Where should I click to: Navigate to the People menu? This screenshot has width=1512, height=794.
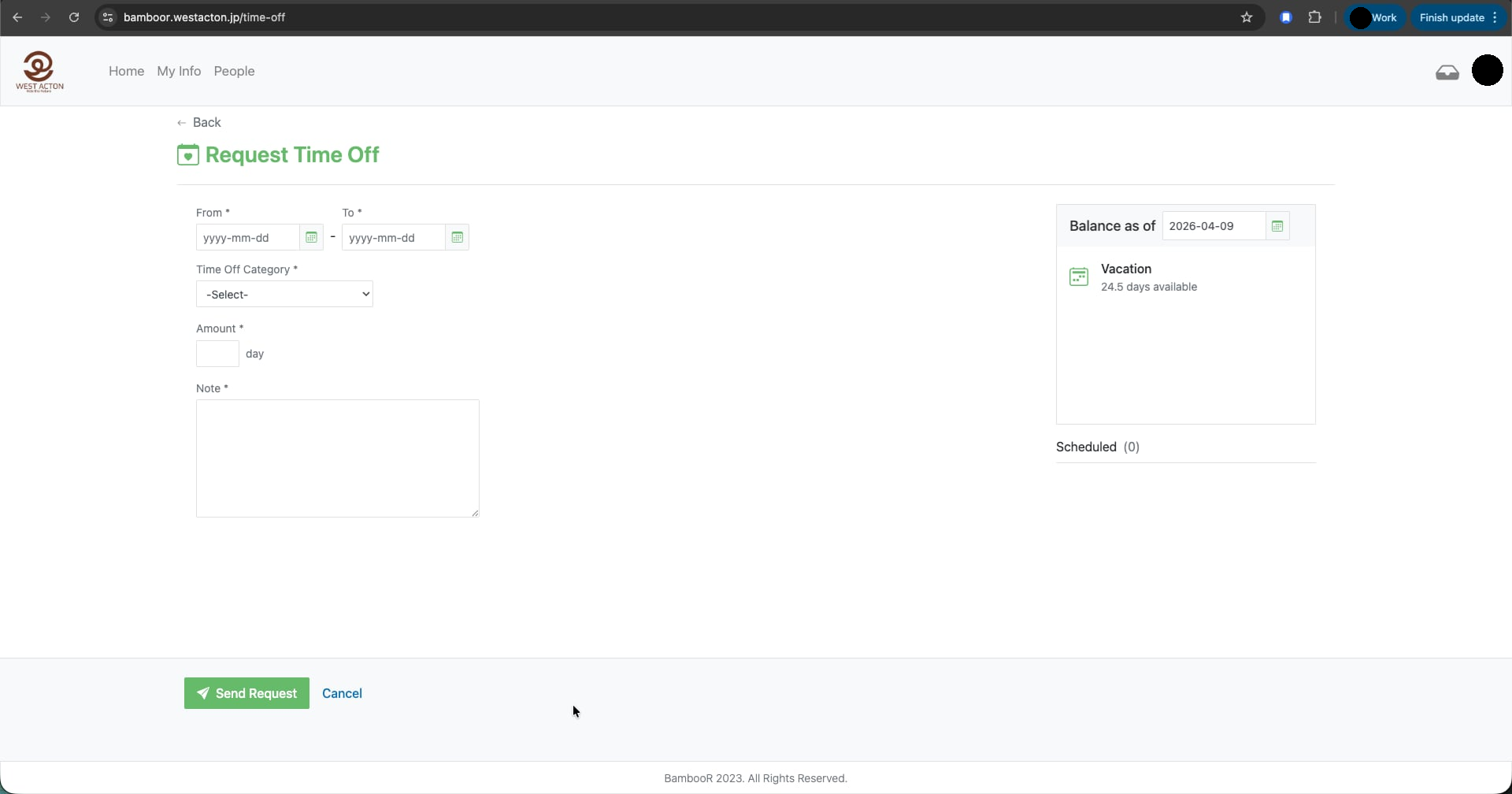point(234,71)
